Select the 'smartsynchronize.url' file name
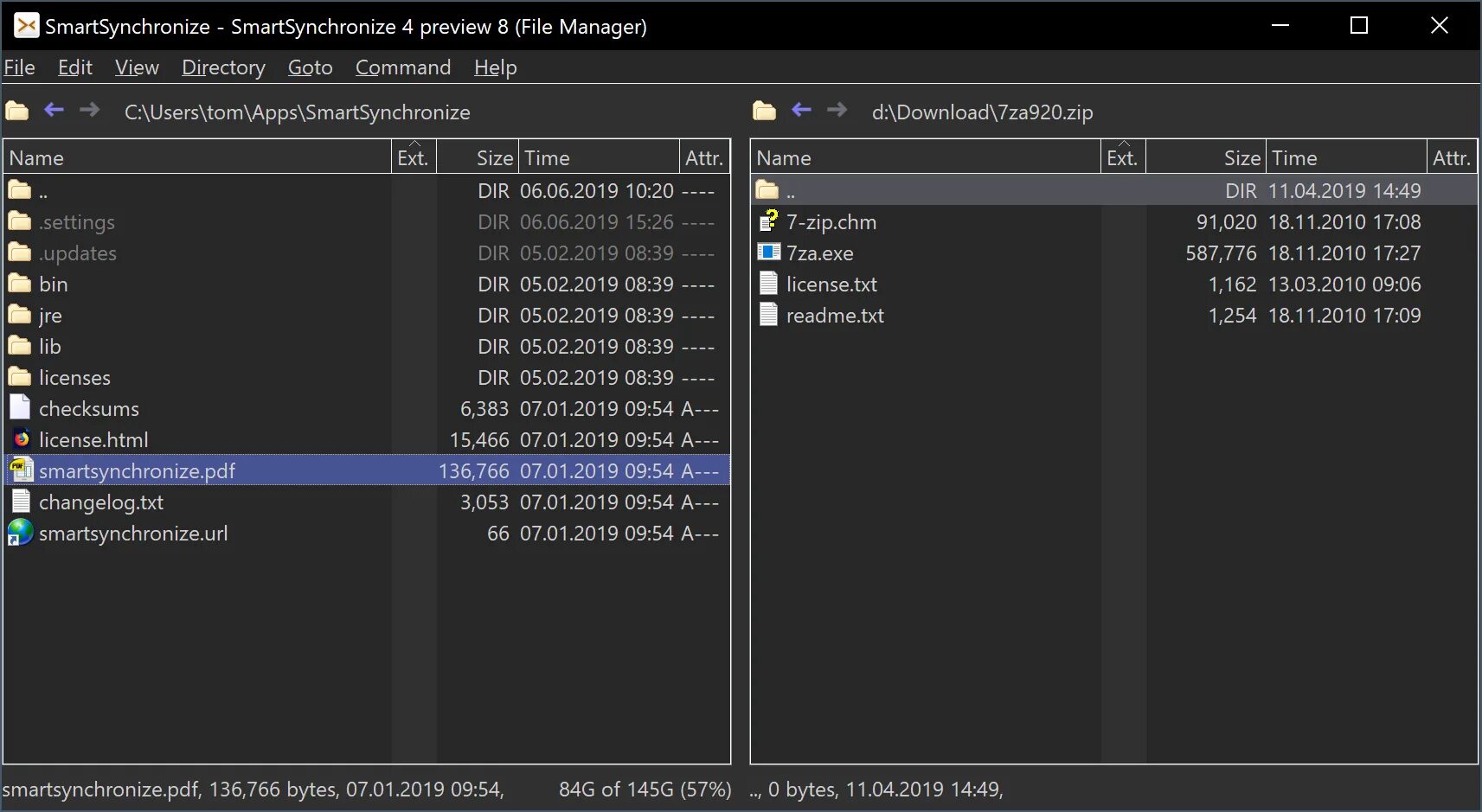 click(x=133, y=533)
